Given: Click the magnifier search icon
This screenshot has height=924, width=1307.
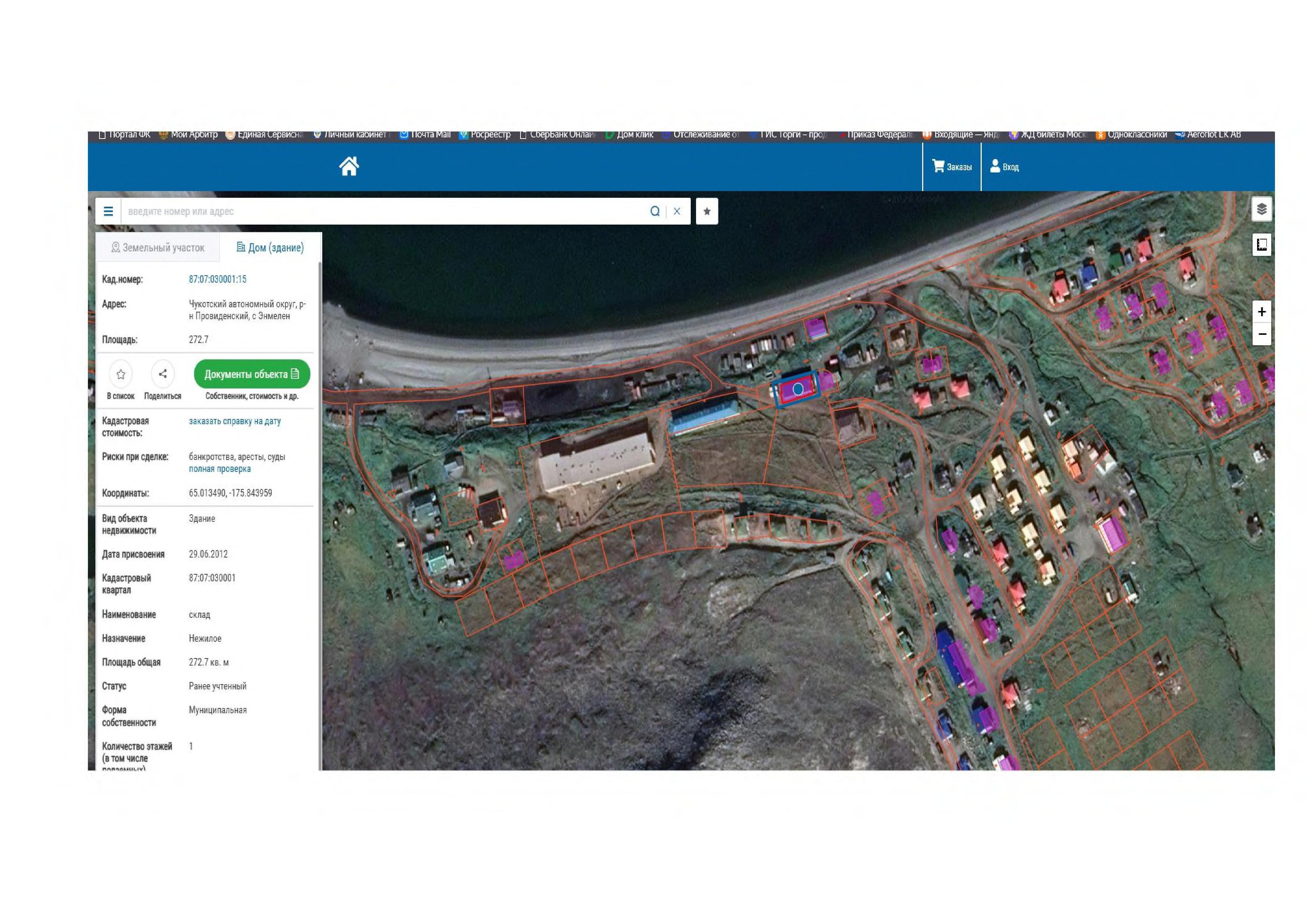Looking at the screenshot, I should 655,211.
